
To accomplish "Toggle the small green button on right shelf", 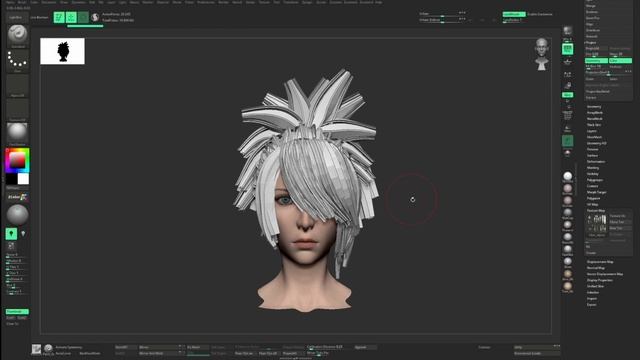I will pos(567,95).
